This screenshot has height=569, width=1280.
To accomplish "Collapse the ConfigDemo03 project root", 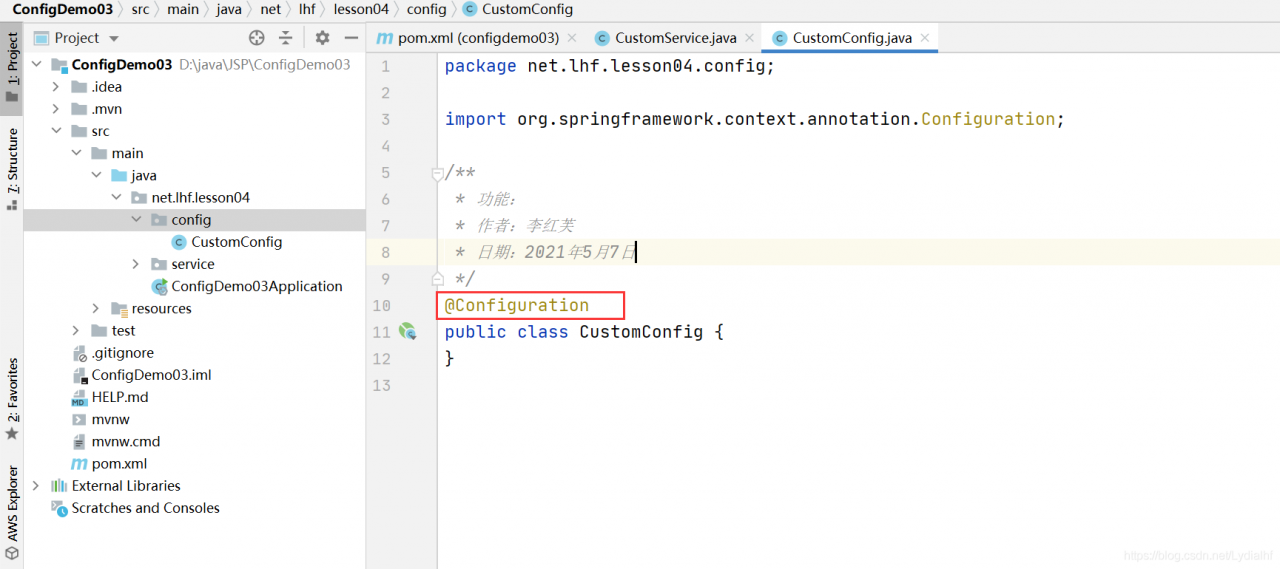I will click(37, 65).
